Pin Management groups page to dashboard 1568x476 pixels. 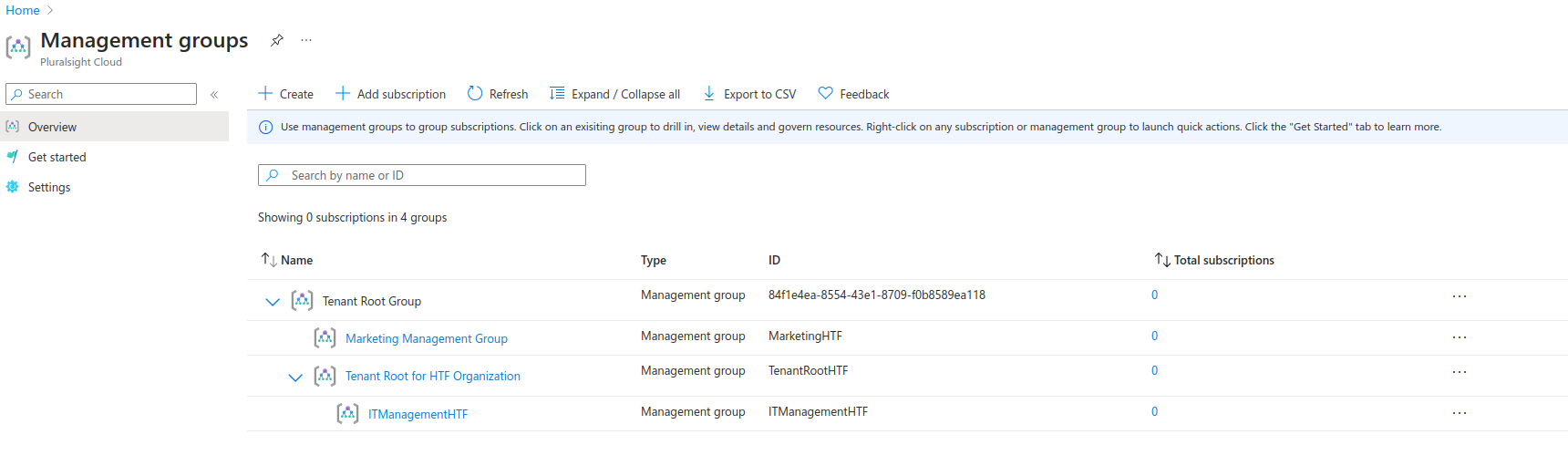pyautogui.click(x=277, y=40)
